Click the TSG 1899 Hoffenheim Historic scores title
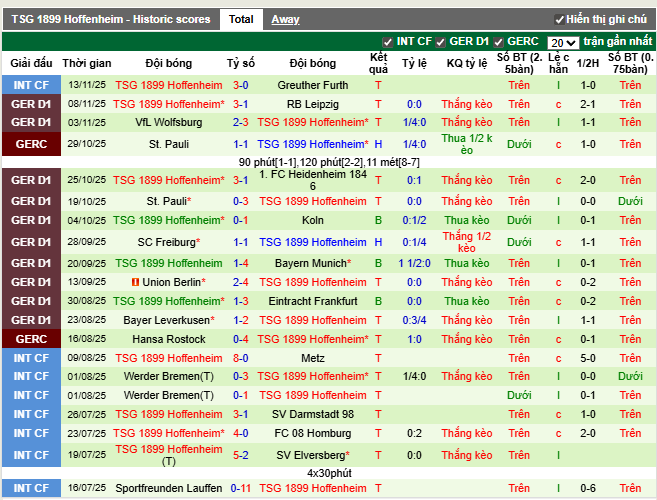Screen dimensions: 657x500 (111, 19)
